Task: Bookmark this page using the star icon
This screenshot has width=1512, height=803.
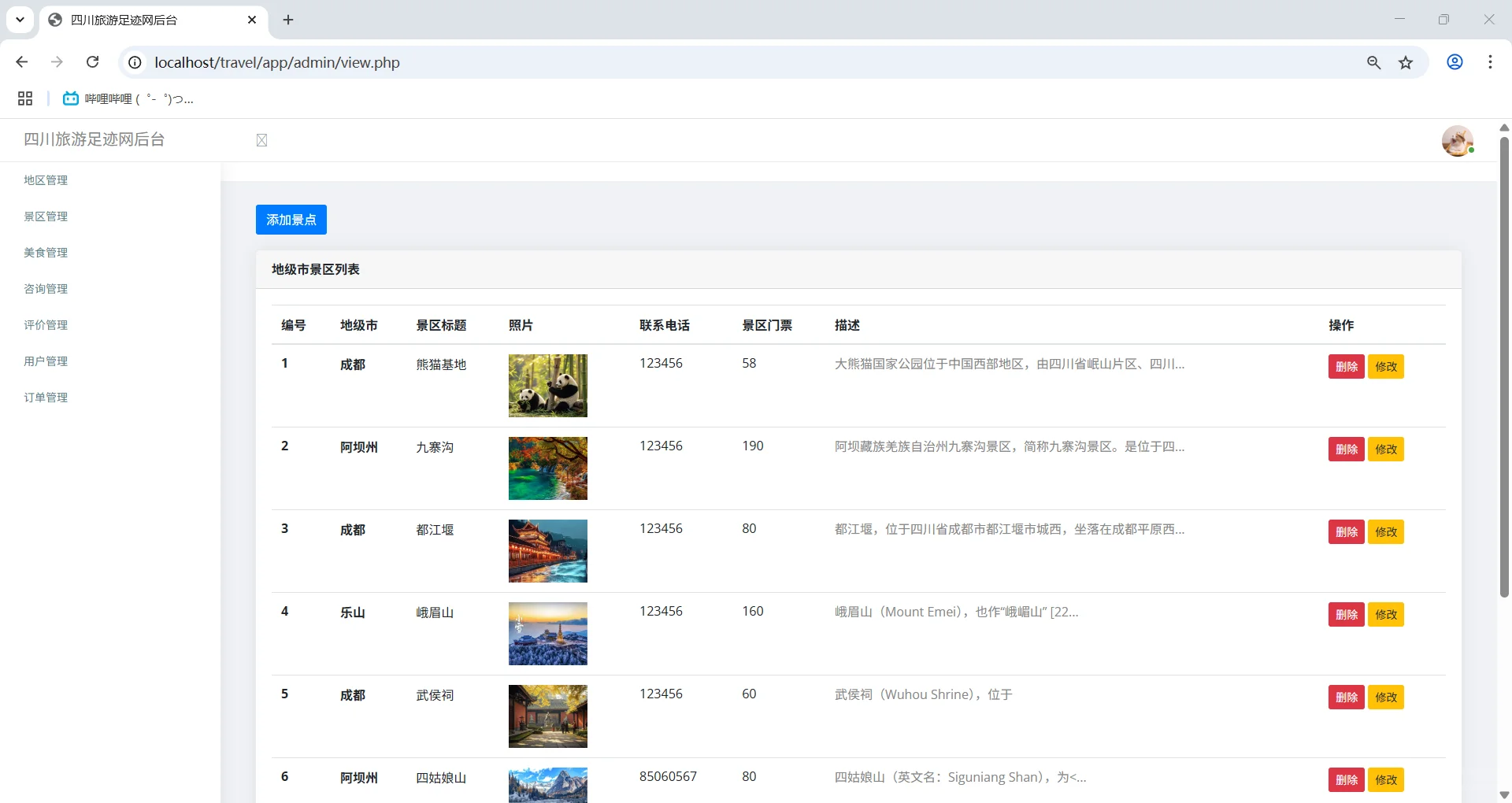Action: [1406, 62]
